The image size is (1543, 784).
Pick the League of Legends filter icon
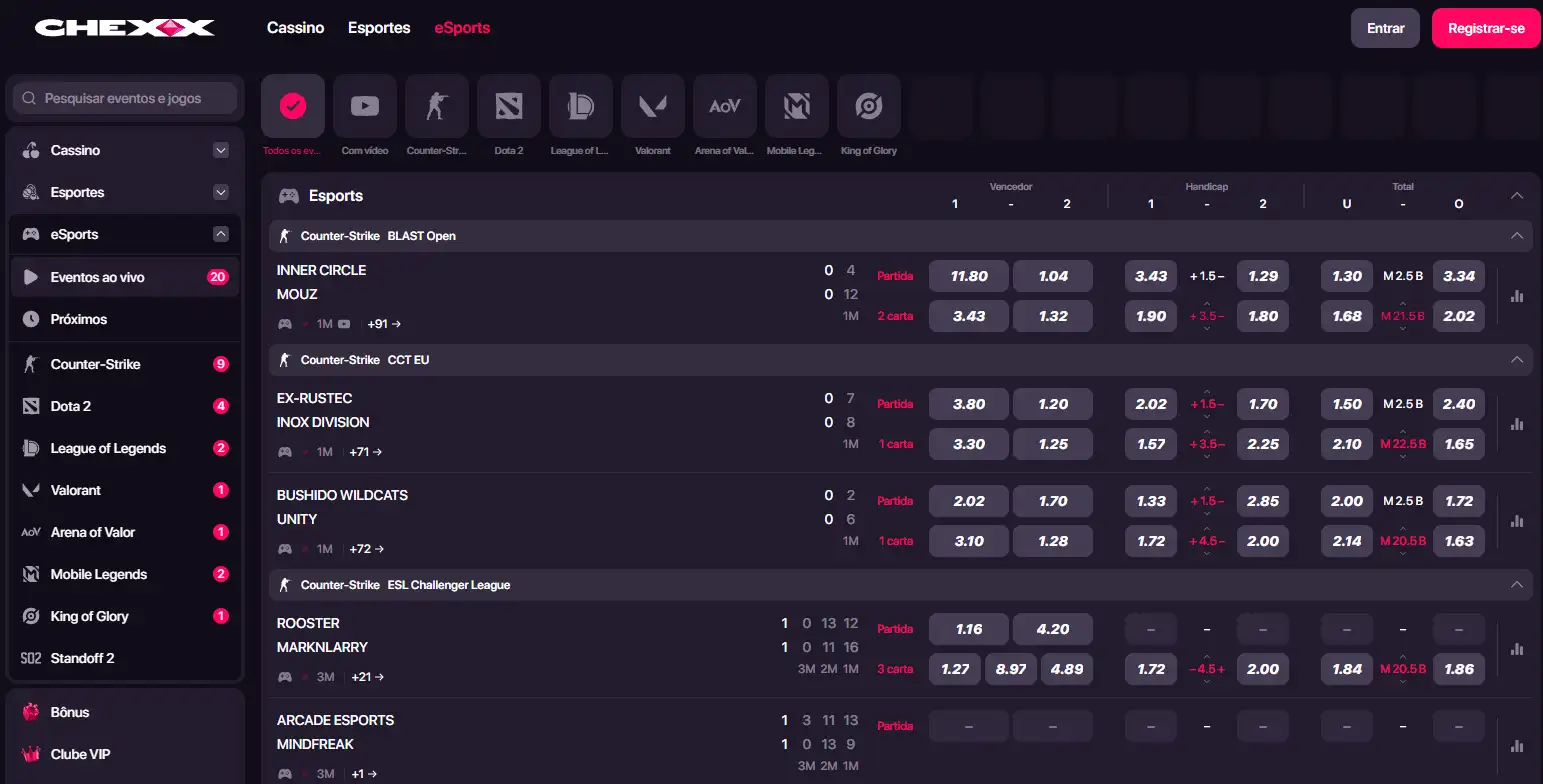[581, 106]
